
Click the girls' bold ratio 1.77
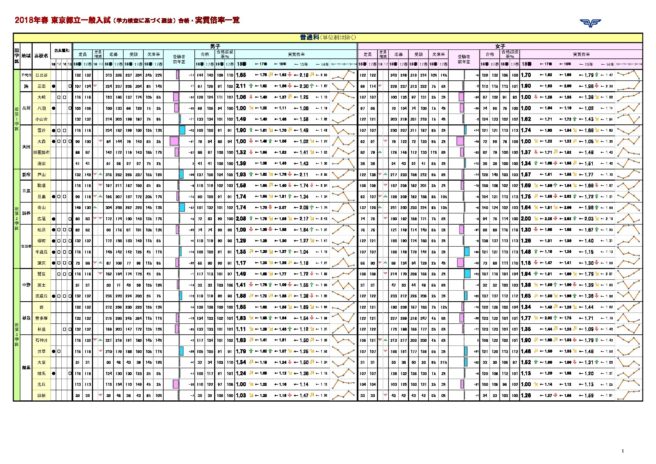click(526, 318)
